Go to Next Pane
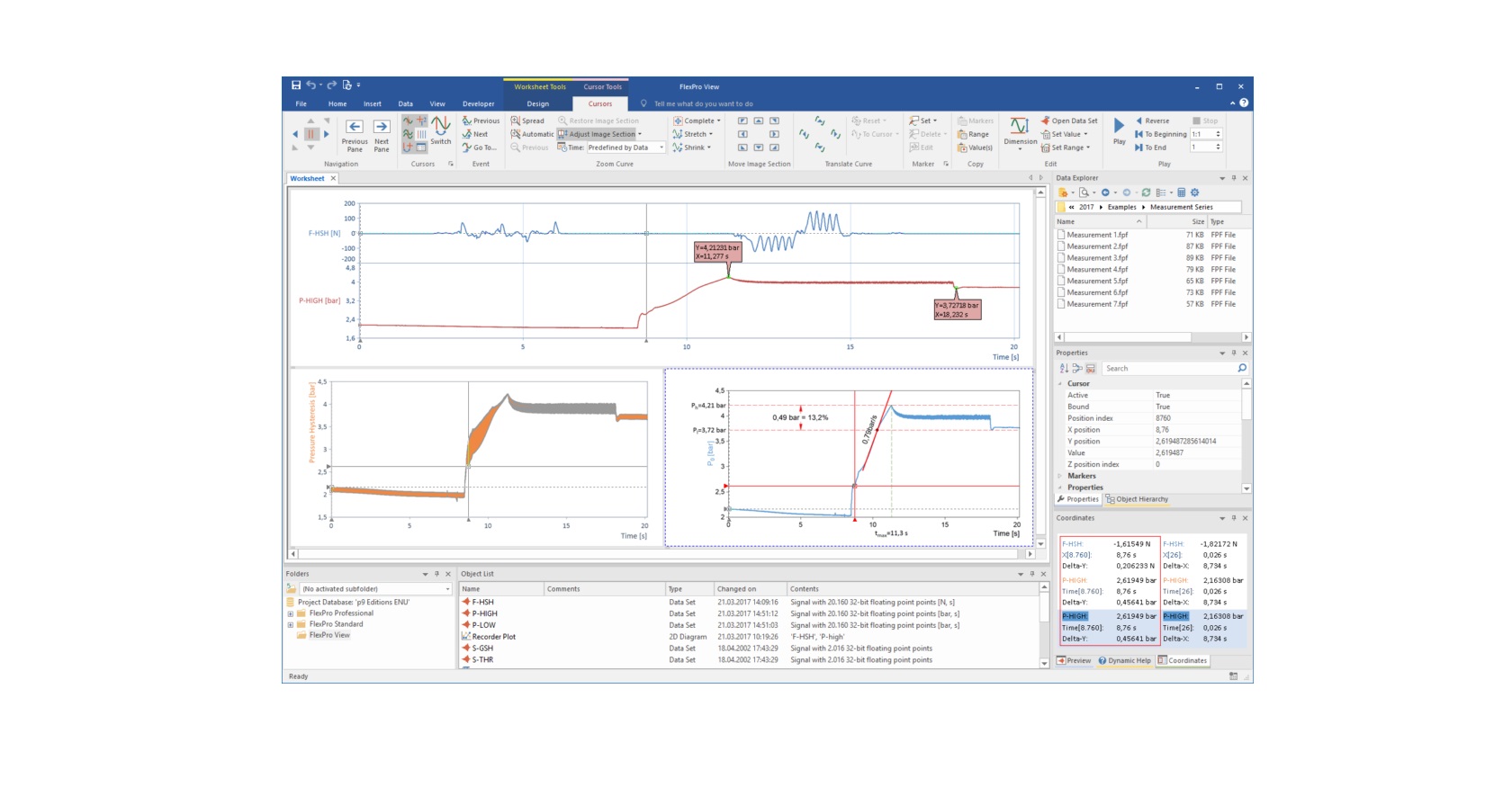Screen dimensions: 1512x796 coord(382,135)
